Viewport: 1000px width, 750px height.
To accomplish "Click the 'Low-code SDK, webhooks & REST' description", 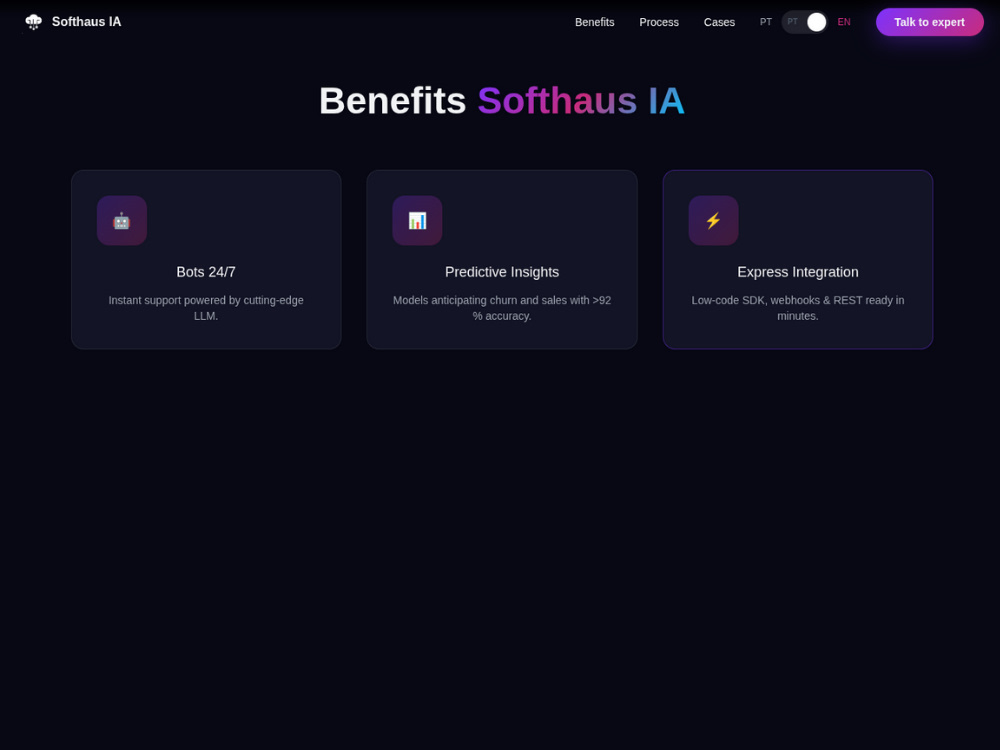I will 797,308.
